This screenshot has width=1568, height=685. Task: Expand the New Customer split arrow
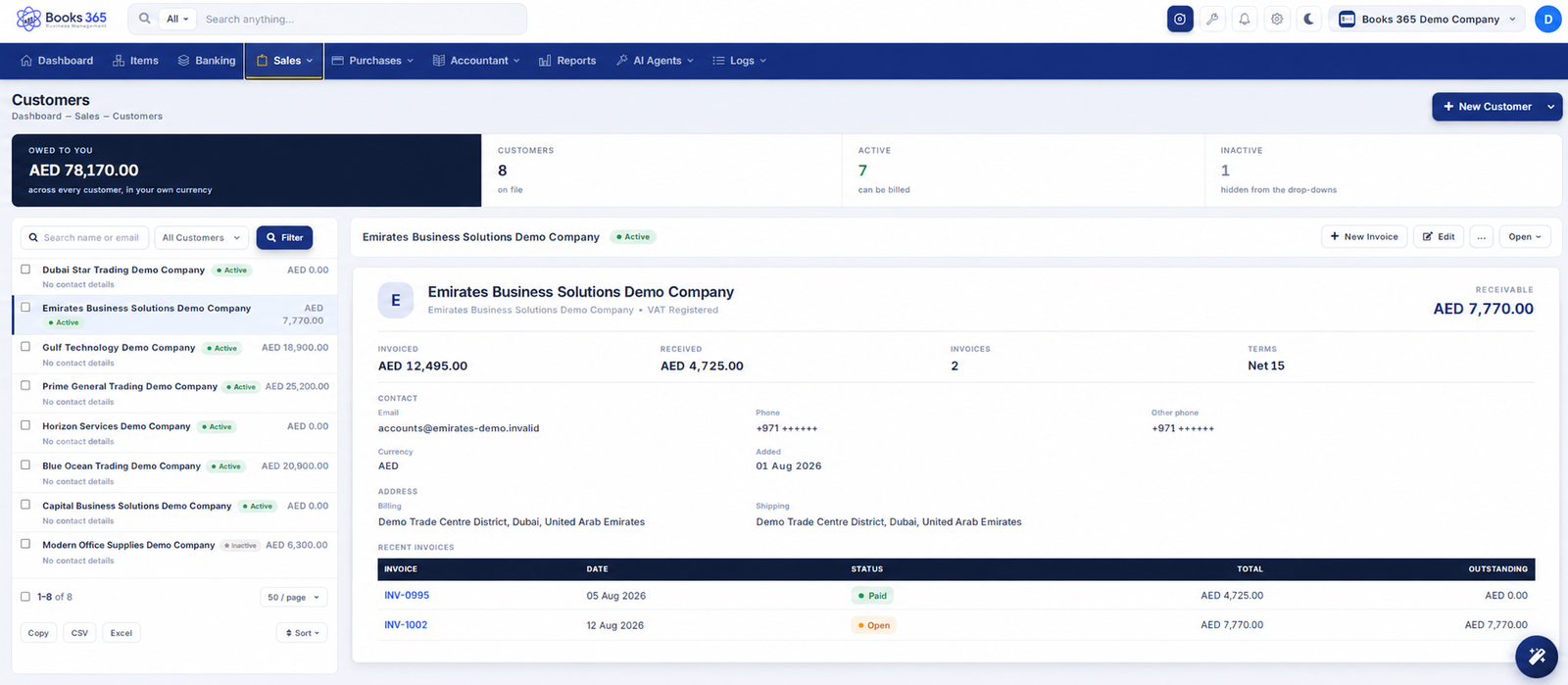point(1551,107)
